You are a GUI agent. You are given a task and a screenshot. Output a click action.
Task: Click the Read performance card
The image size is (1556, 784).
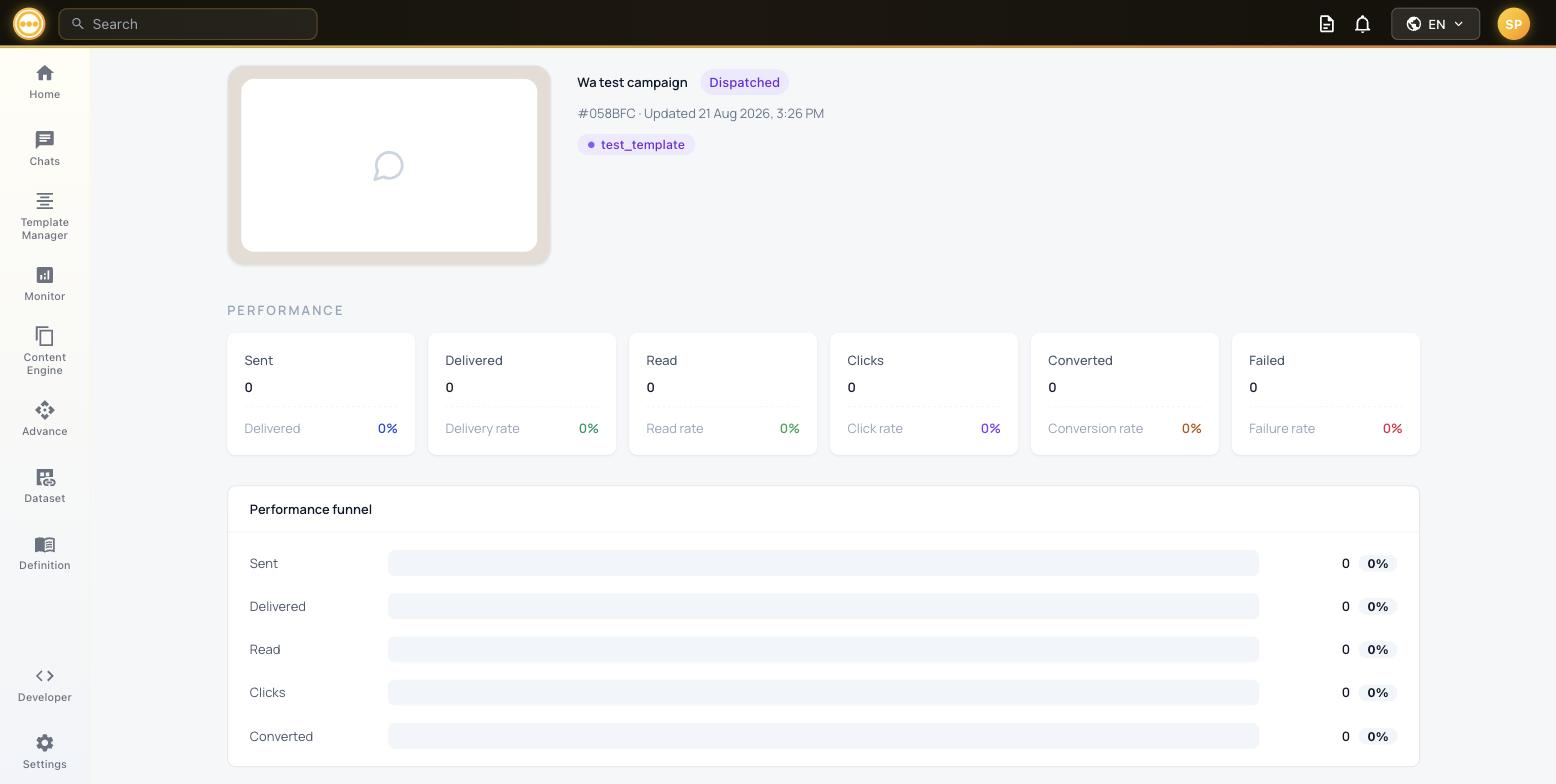(723, 394)
